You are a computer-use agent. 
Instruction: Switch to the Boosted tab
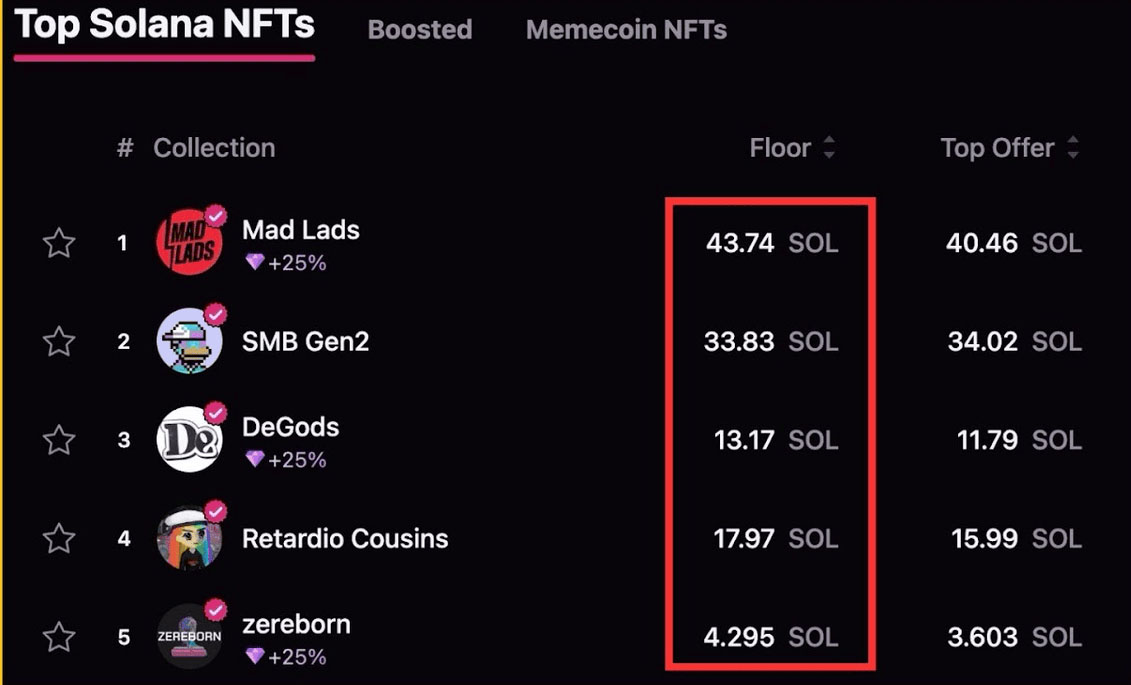[420, 30]
